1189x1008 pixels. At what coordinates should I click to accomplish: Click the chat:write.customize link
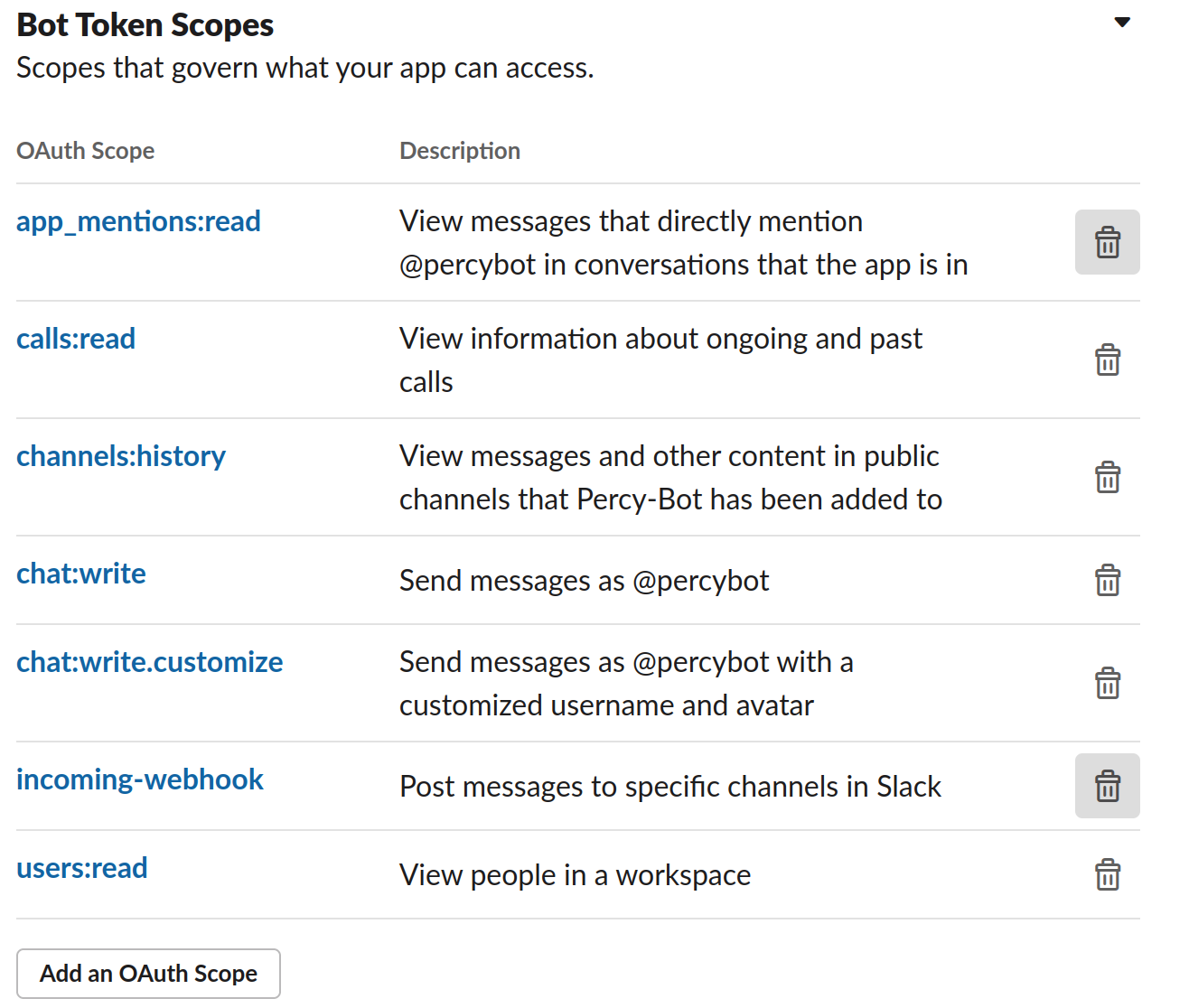pos(150,662)
